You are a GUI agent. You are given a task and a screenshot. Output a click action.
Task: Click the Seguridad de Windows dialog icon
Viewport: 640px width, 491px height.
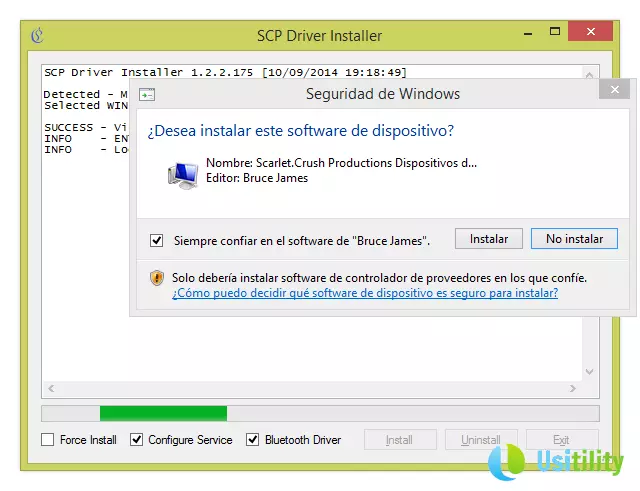pyautogui.click(x=146, y=95)
